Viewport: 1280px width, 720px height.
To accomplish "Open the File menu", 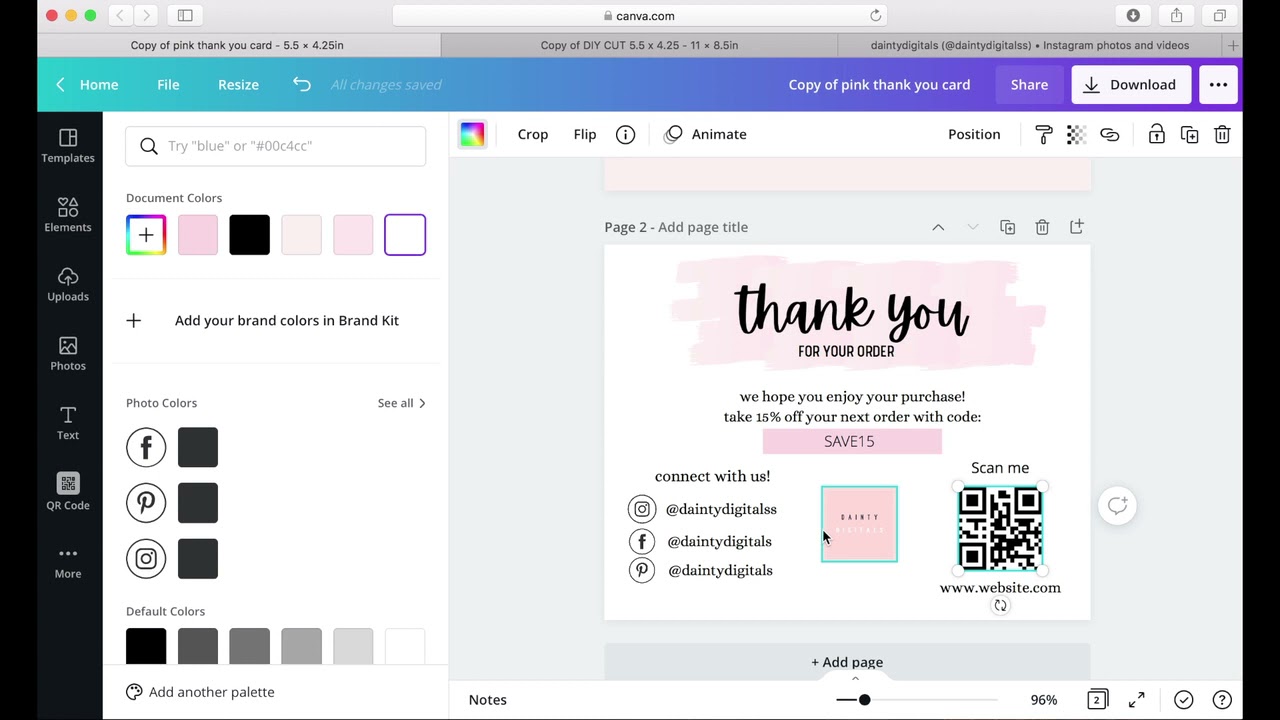I will [x=168, y=85].
